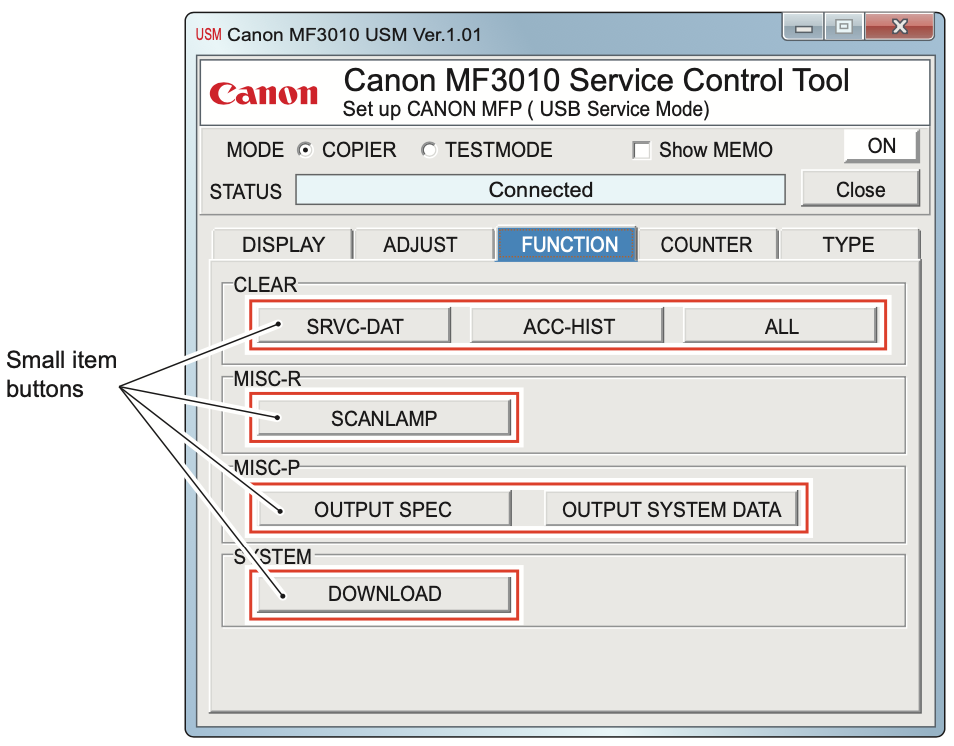Click 'Set up CANON MFP ( USB Service Mode)' text
The height and width of the screenshot is (746, 954).
526,109
